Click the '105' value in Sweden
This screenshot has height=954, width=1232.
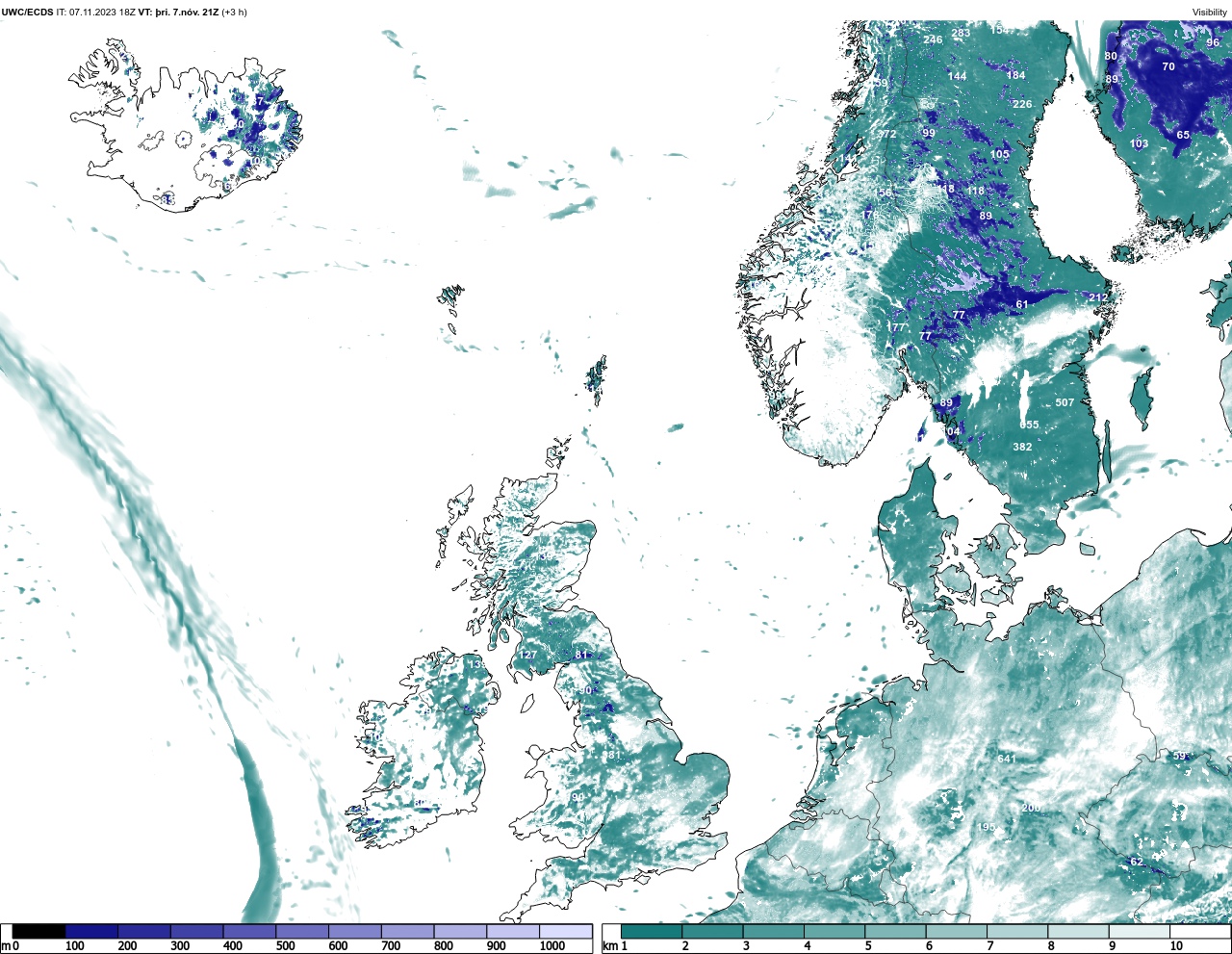pos(1000,154)
